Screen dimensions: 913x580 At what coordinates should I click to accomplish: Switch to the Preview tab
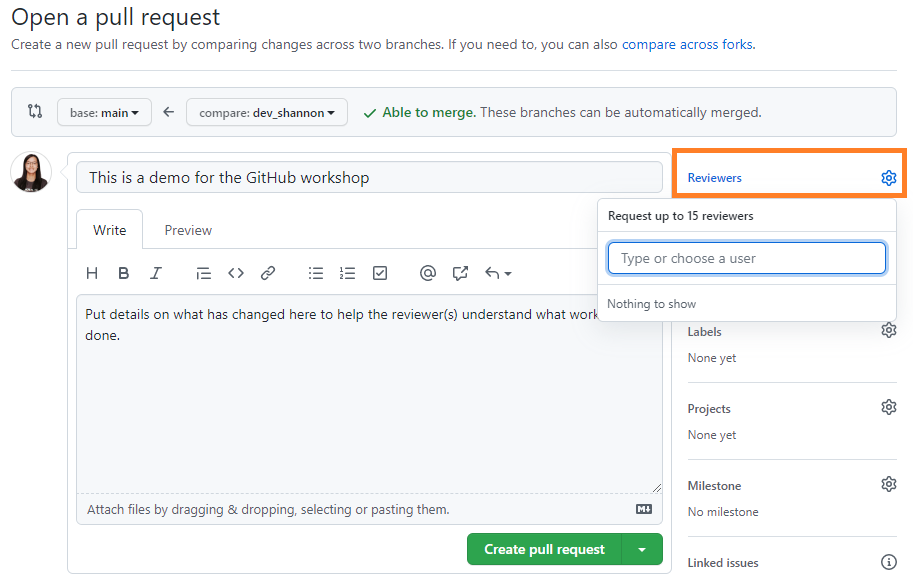188,230
